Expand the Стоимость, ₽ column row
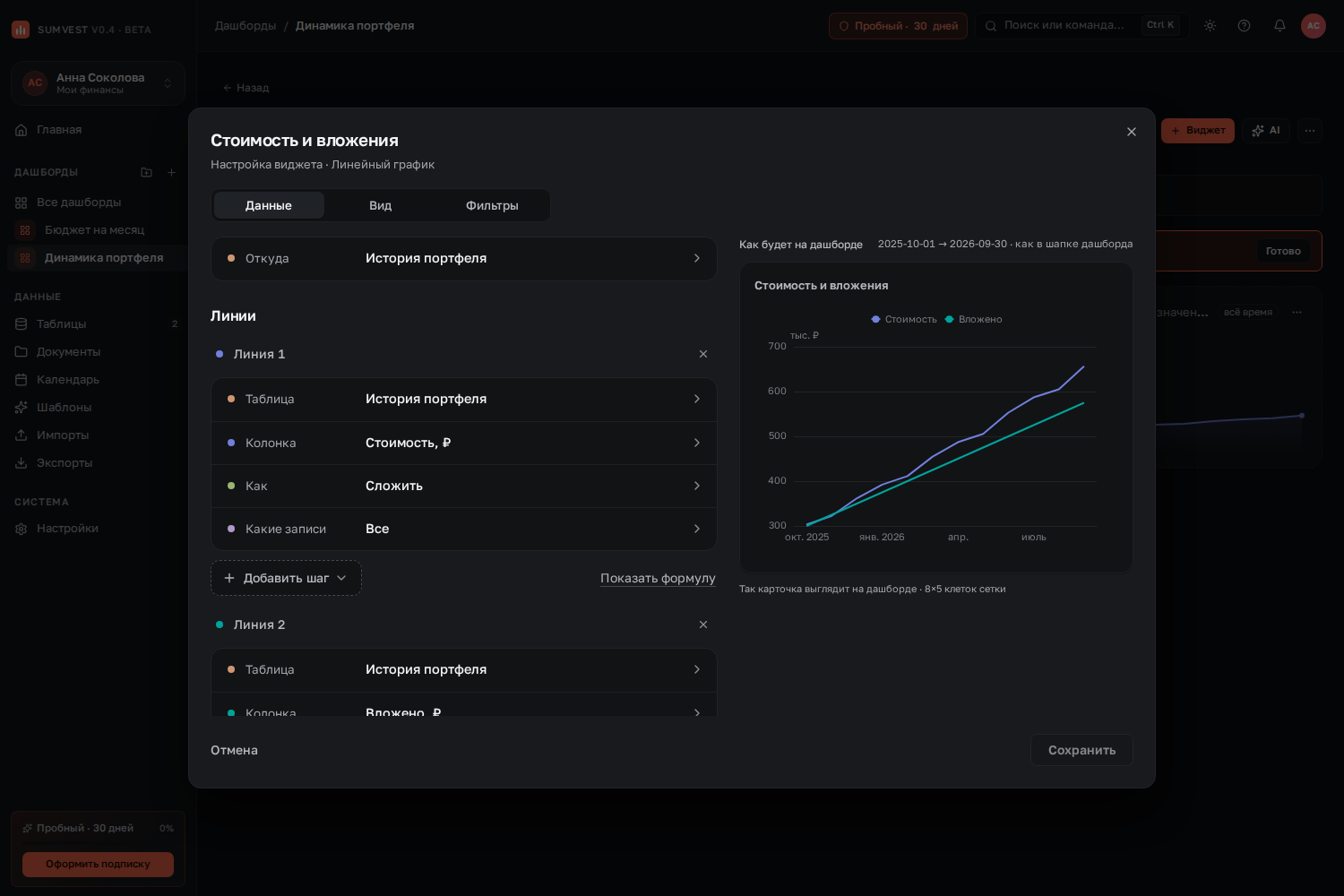This screenshot has height=896, width=1344. [464, 443]
